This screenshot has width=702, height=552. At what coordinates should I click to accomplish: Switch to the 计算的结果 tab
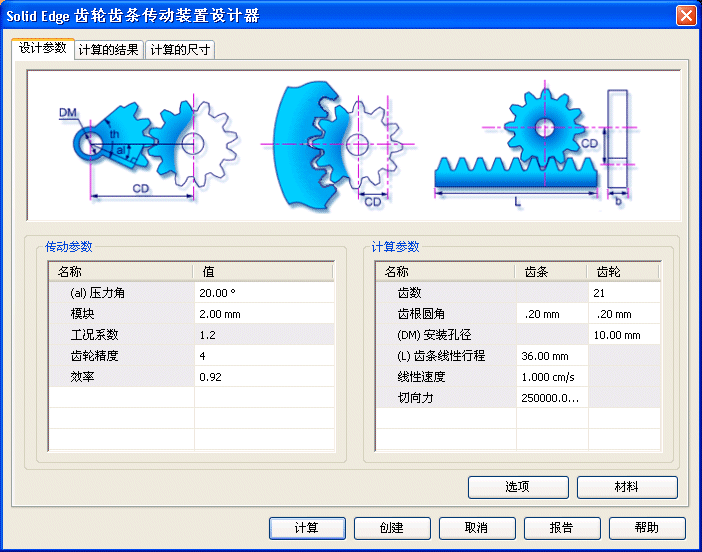(108, 49)
